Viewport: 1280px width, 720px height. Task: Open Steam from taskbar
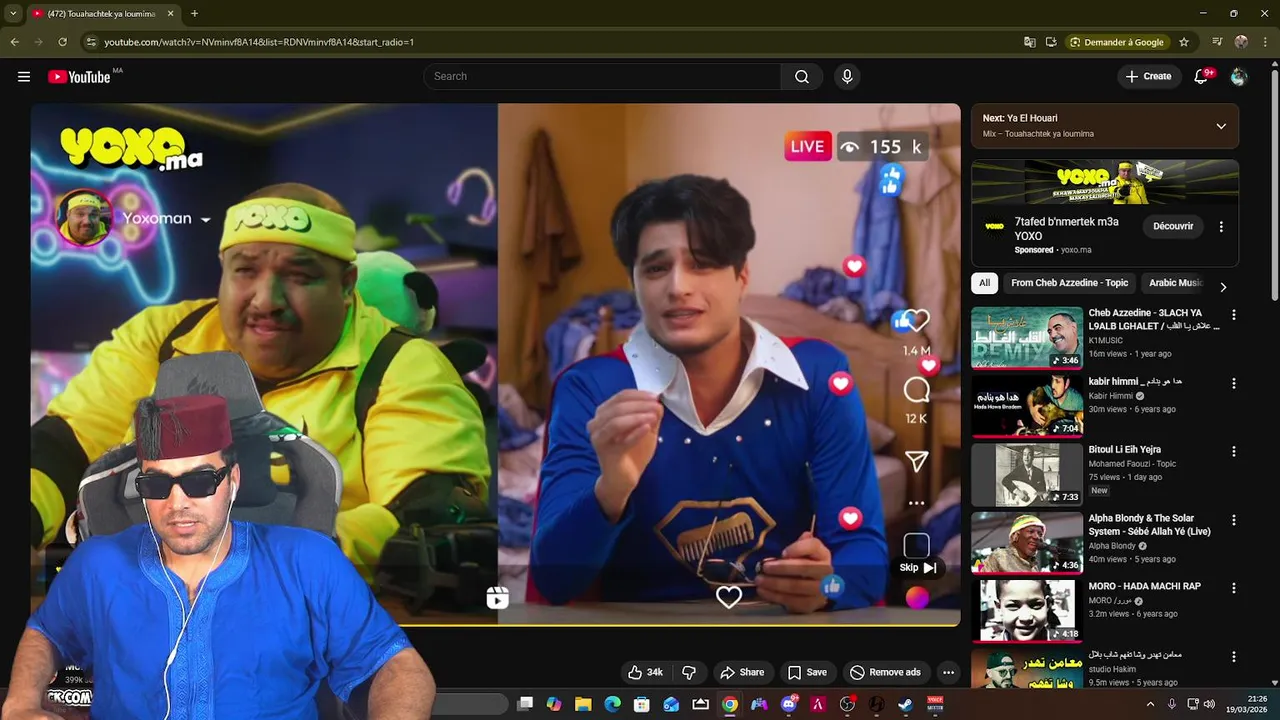906,704
